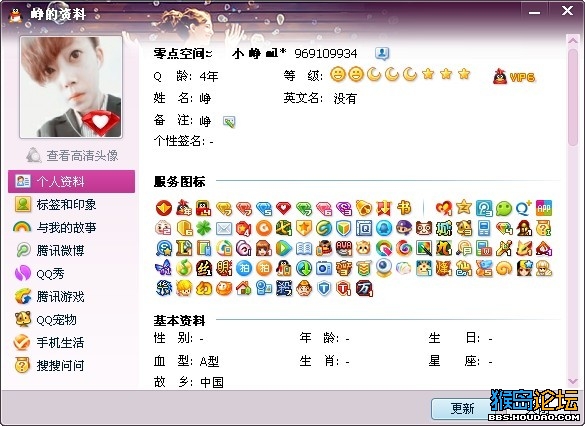Click the 更新 button
585x426 pixels.
click(462, 408)
